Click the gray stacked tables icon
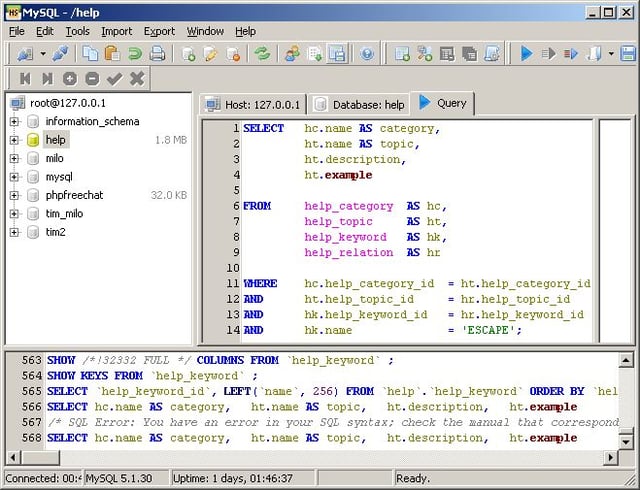640x490 pixels. 469,53
